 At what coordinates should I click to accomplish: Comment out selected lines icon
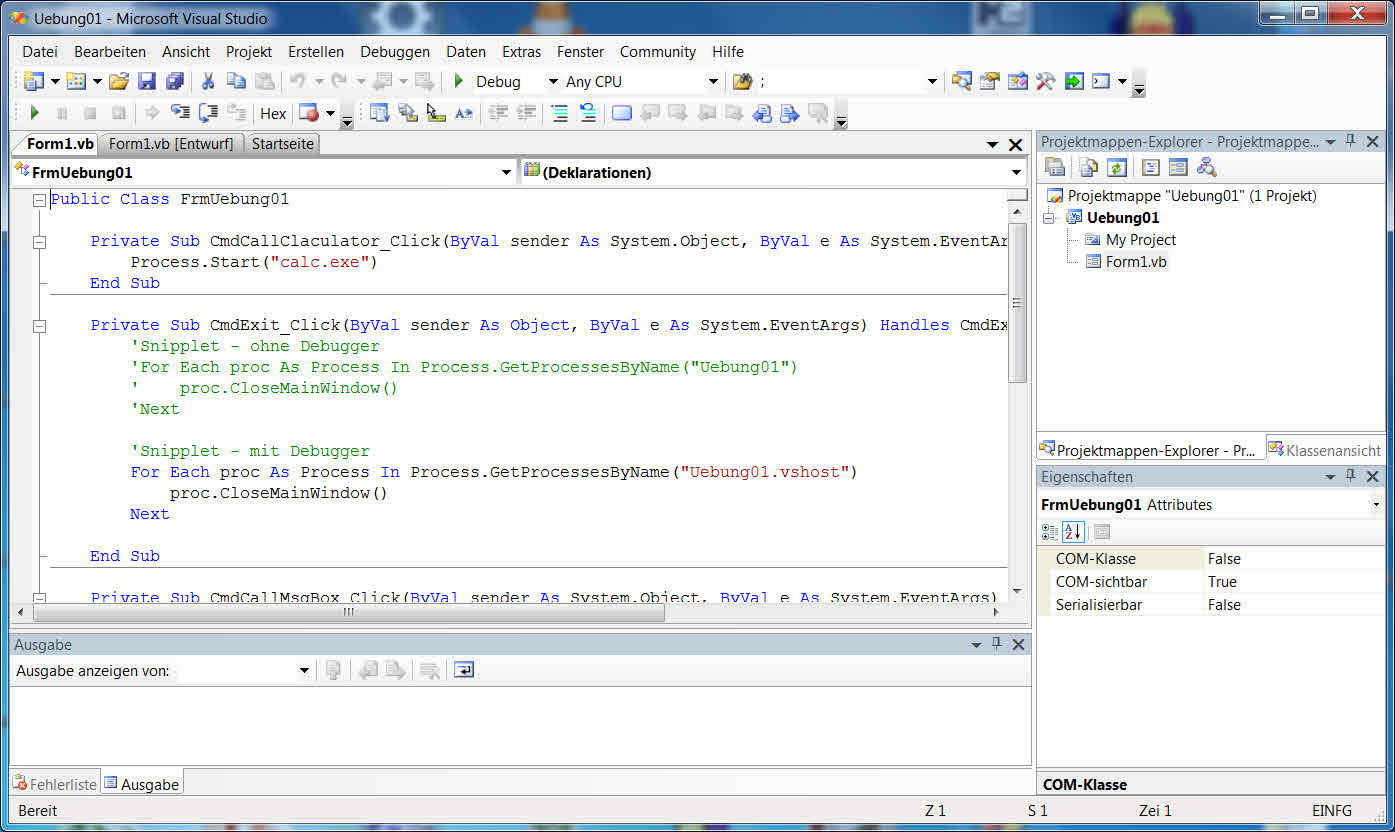[x=559, y=113]
